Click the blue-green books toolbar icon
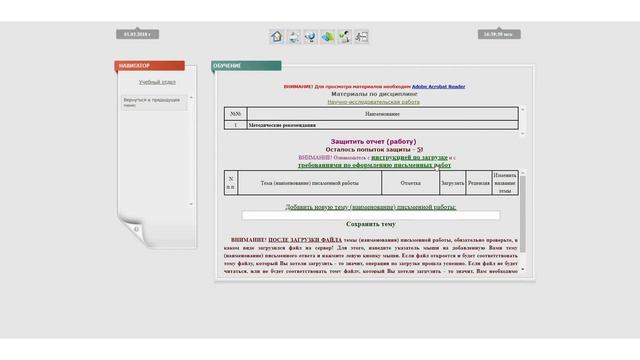 [x=327, y=37]
